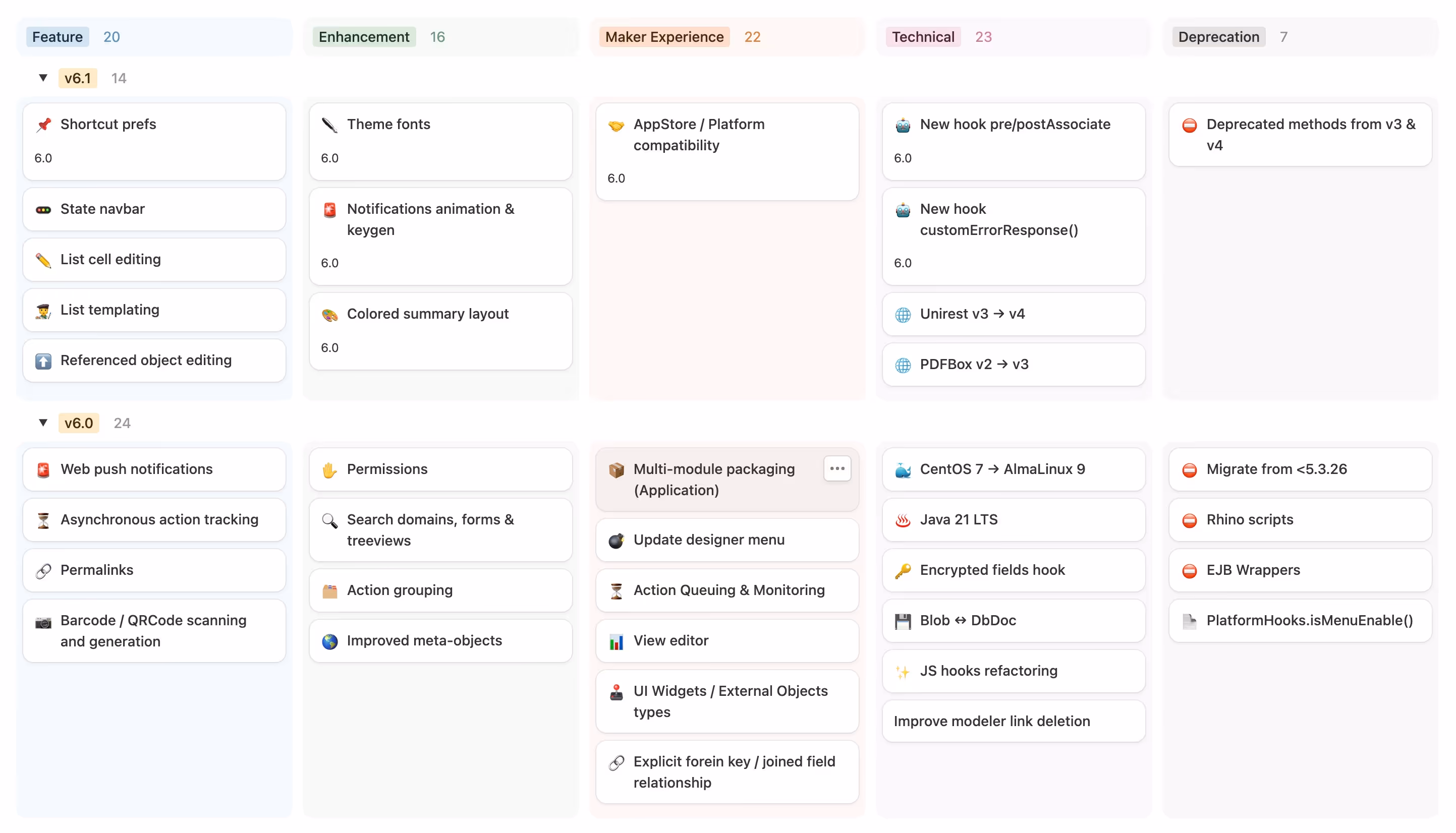Click the 6.0 value under Shortcut prefs
The image size is (1456, 833).
[43, 158]
